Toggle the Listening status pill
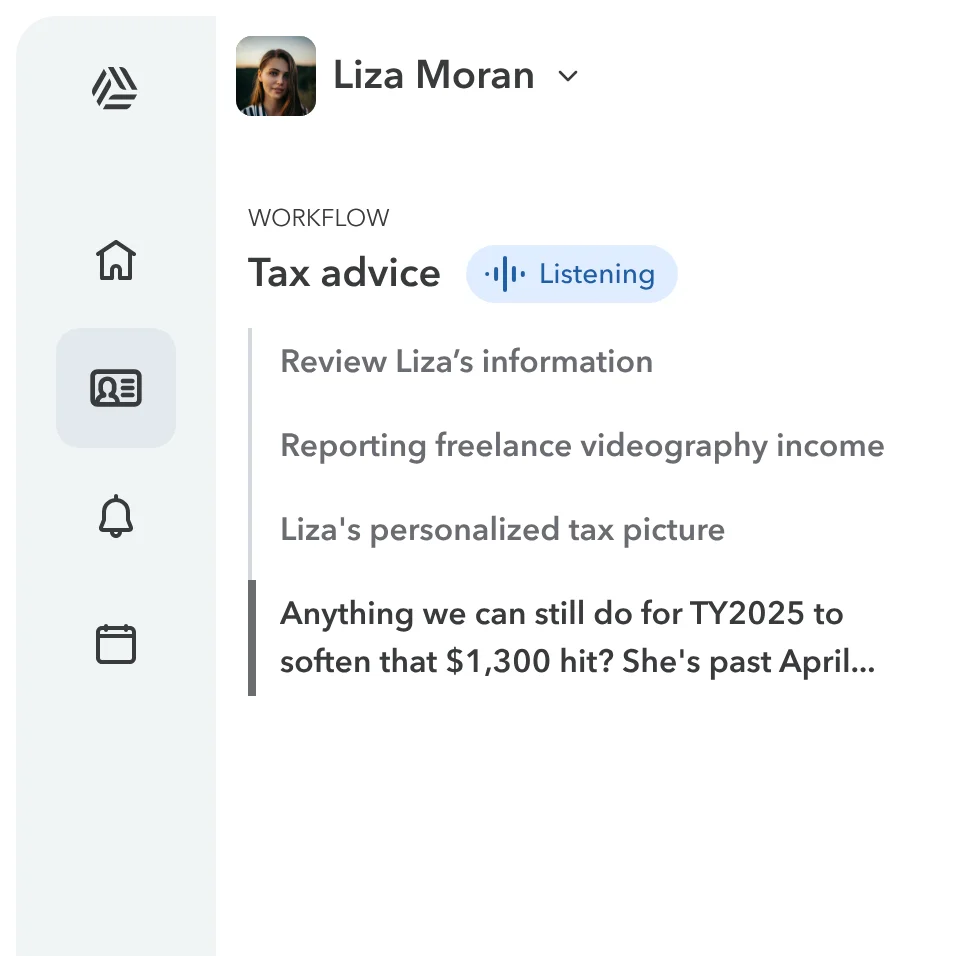The image size is (956, 956). (x=572, y=274)
